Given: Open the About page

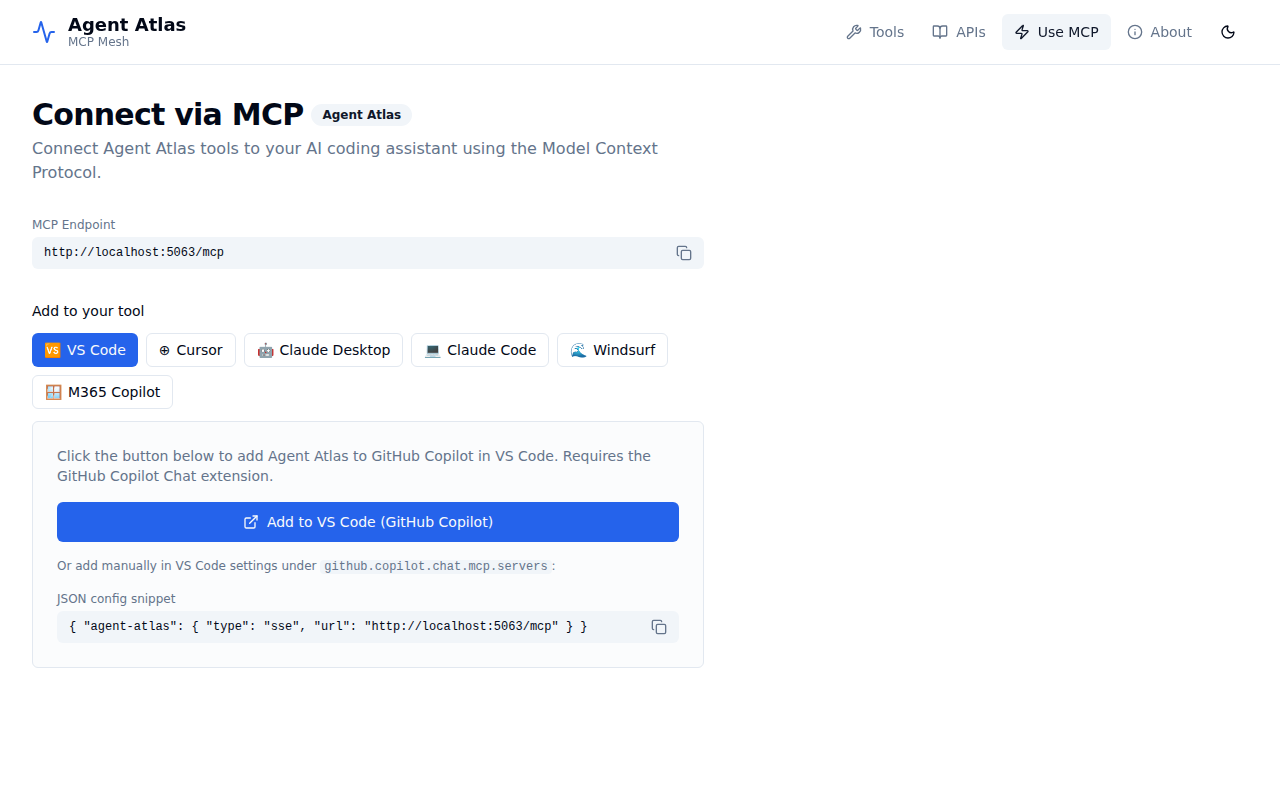Looking at the screenshot, I should pyautogui.click(x=1159, y=32).
